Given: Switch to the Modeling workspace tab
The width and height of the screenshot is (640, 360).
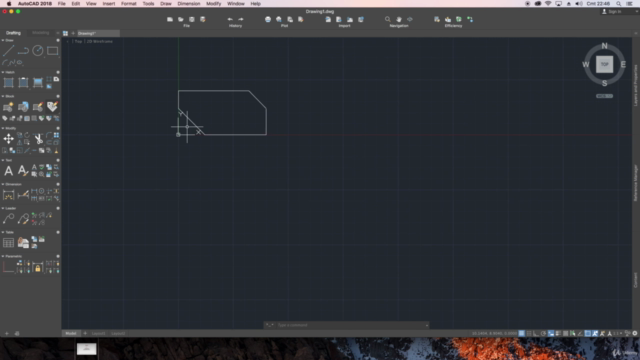Looking at the screenshot, I should click(40, 33).
